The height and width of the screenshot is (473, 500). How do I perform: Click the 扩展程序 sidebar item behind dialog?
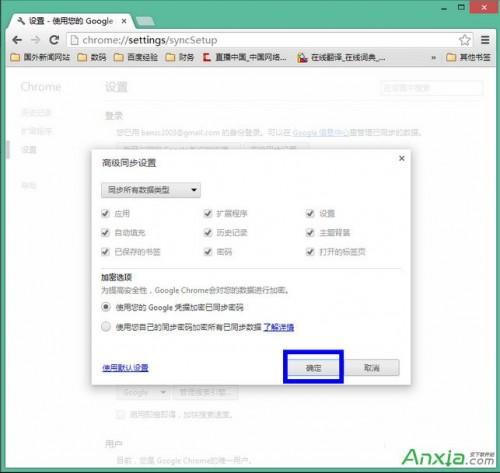[36, 131]
